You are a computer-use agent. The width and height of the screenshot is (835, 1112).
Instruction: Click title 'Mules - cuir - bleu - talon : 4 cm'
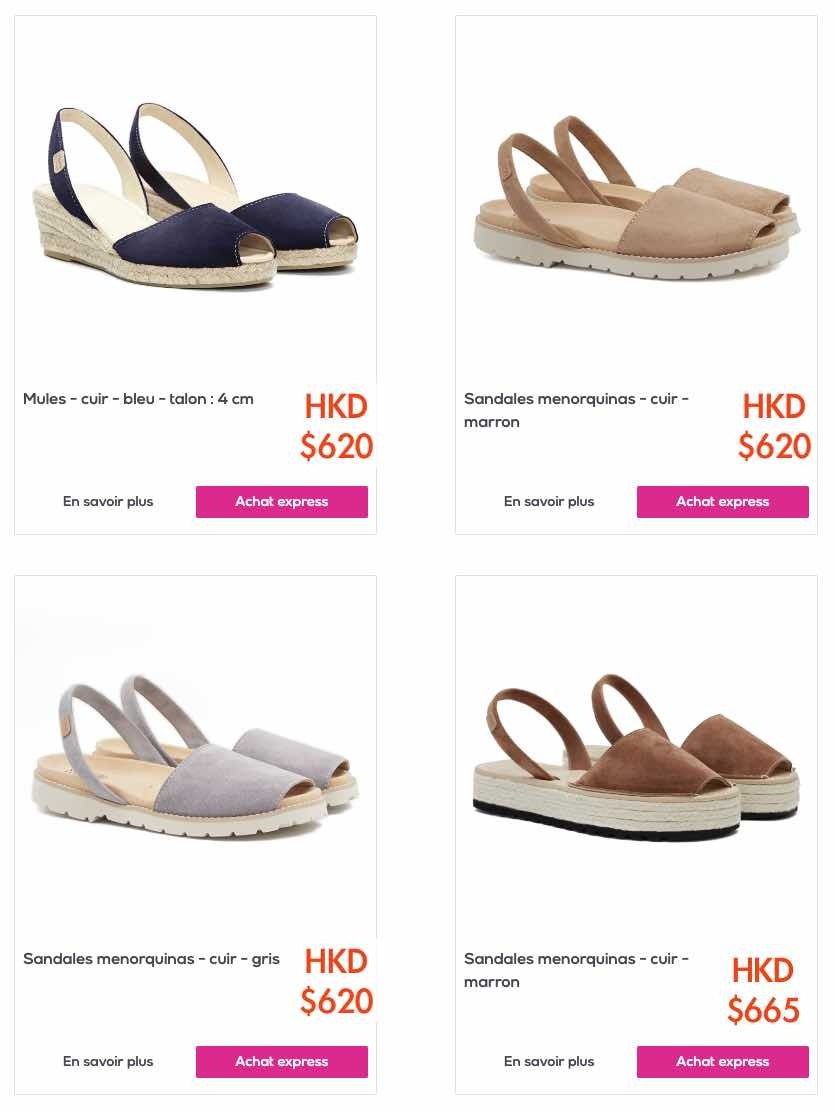coord(138,399)
